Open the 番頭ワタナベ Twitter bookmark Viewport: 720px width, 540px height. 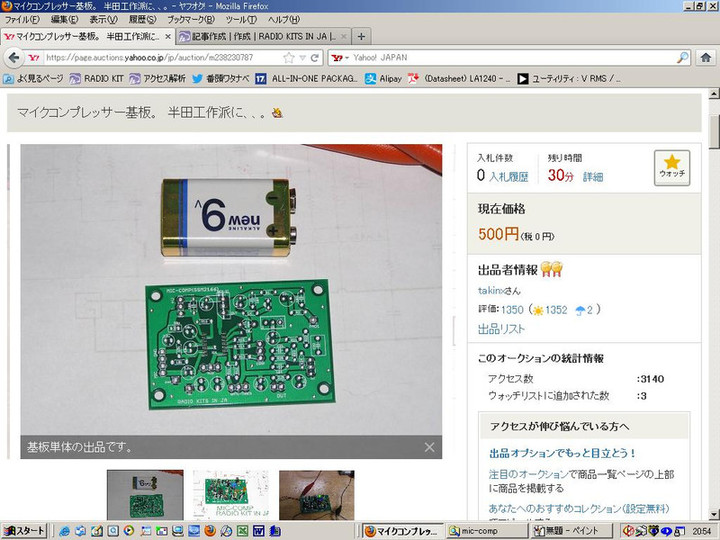[x=220, y=78]
